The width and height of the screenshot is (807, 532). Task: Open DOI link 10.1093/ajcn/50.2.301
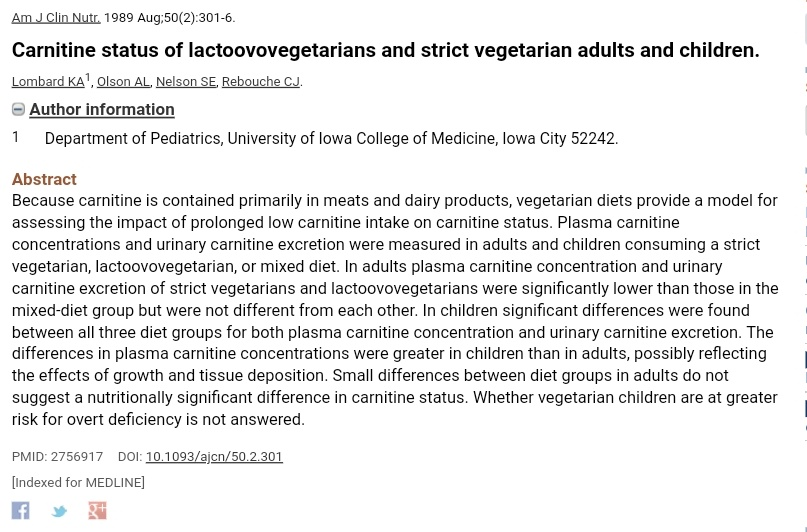click(x=213, y=456)
